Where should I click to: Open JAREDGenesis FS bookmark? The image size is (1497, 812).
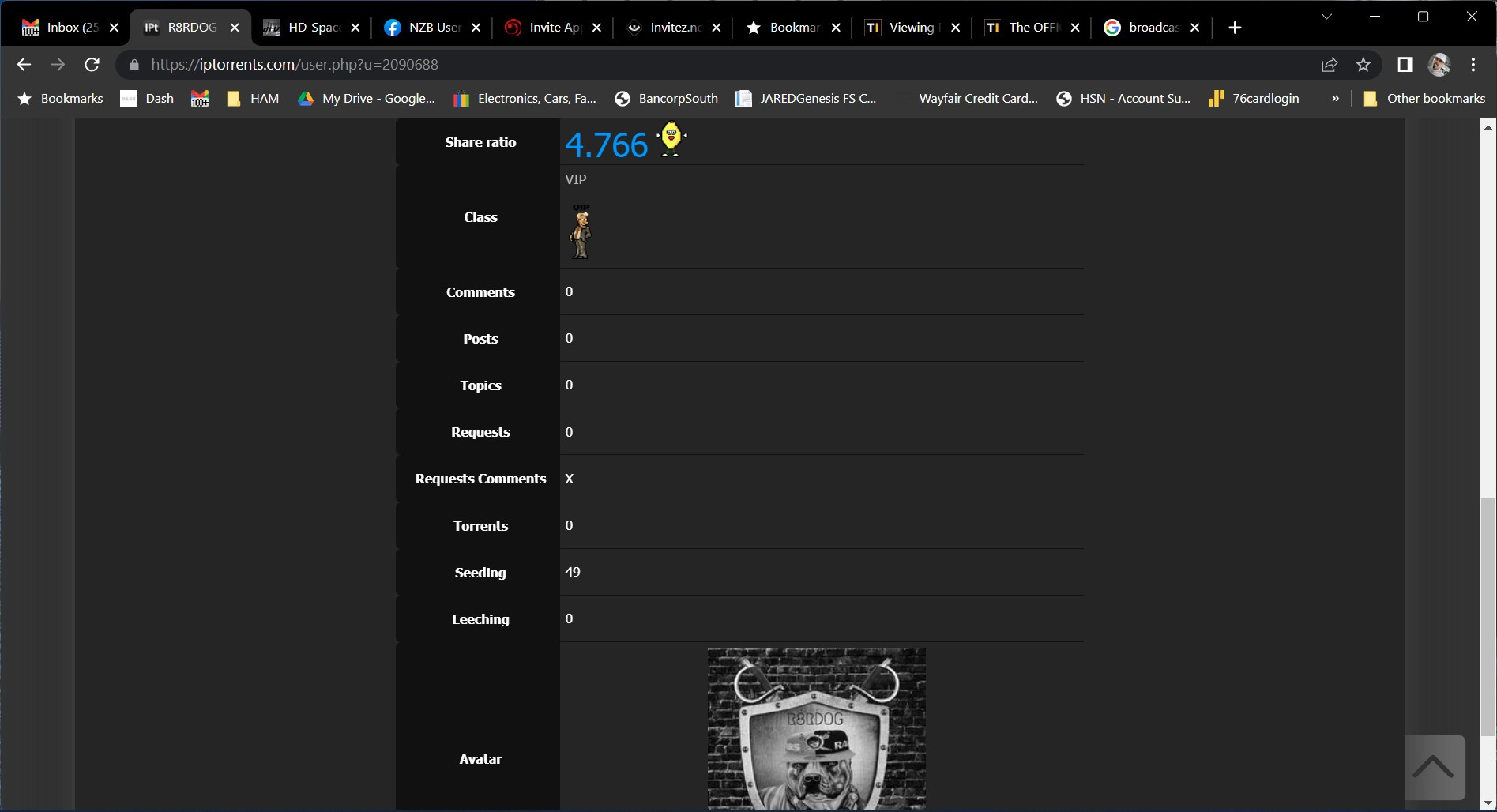(x=806, y=99)
